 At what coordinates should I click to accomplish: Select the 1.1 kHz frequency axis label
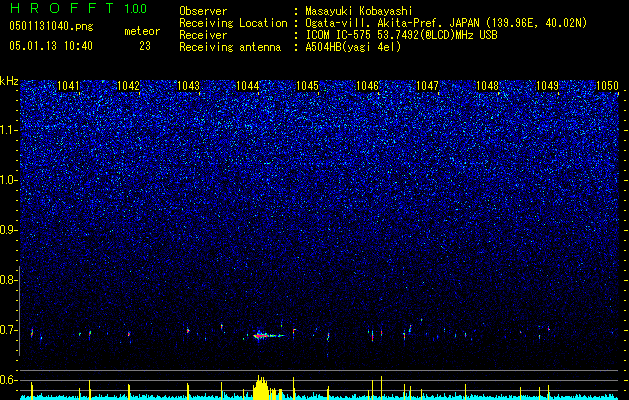pos(8,130)
